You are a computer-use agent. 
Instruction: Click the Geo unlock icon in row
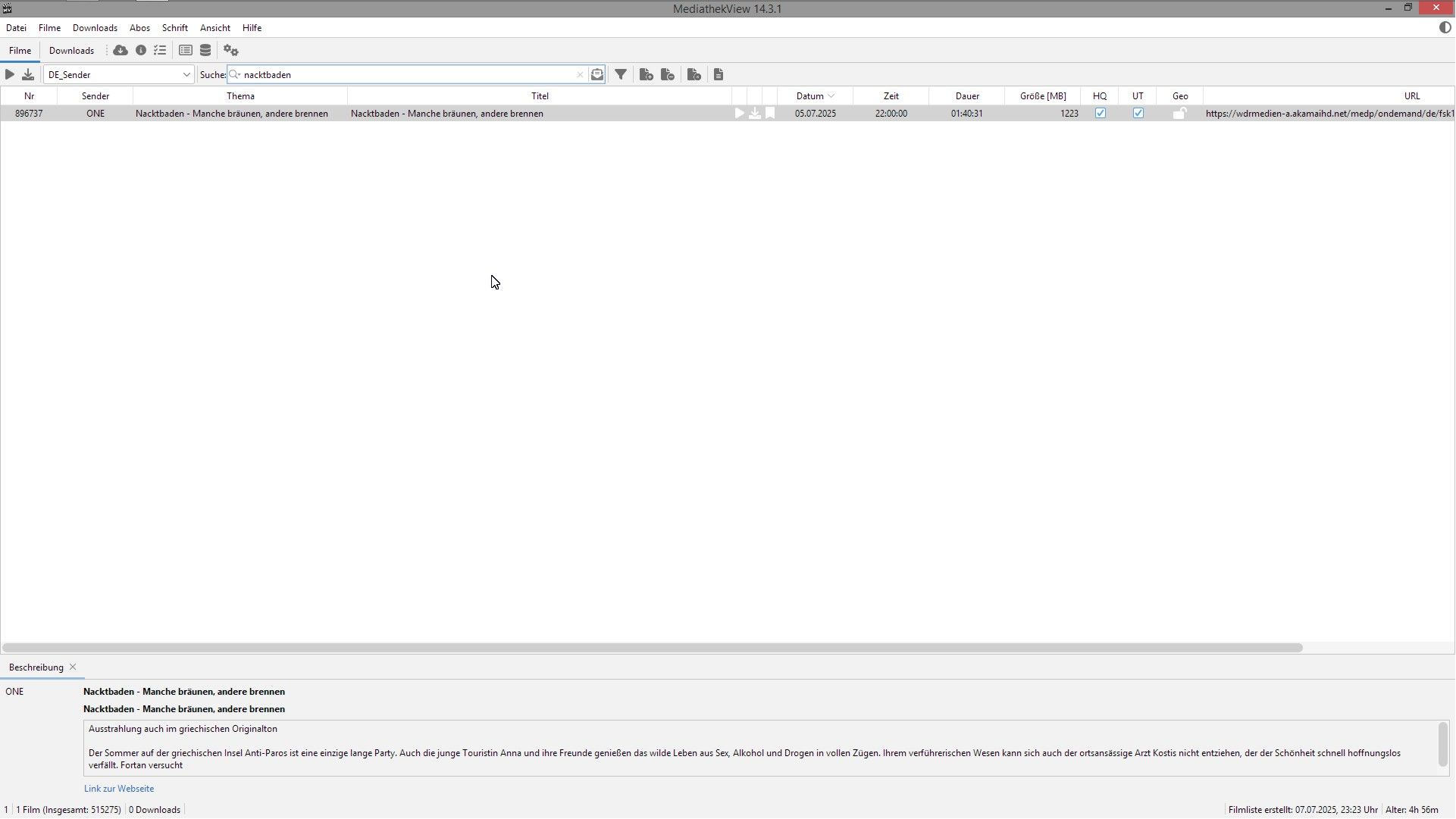click(1180, 114)
